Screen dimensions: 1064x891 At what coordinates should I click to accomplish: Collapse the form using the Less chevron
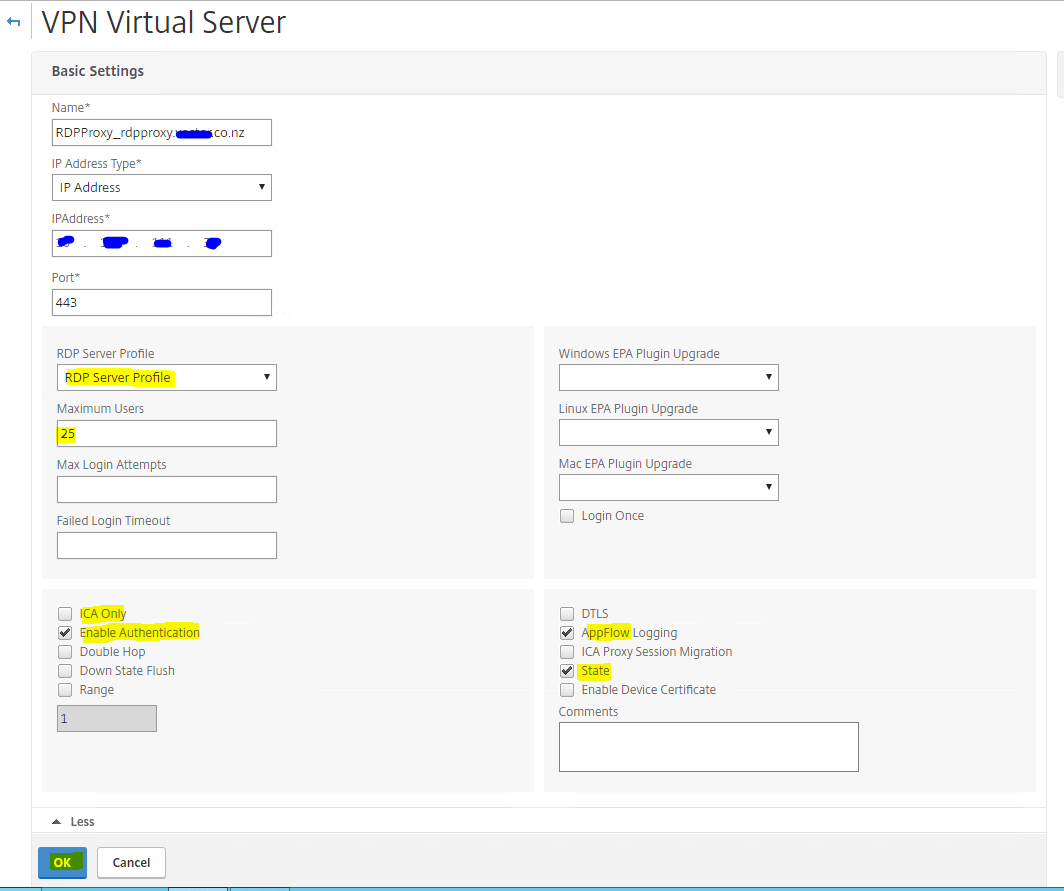(72, 821)
